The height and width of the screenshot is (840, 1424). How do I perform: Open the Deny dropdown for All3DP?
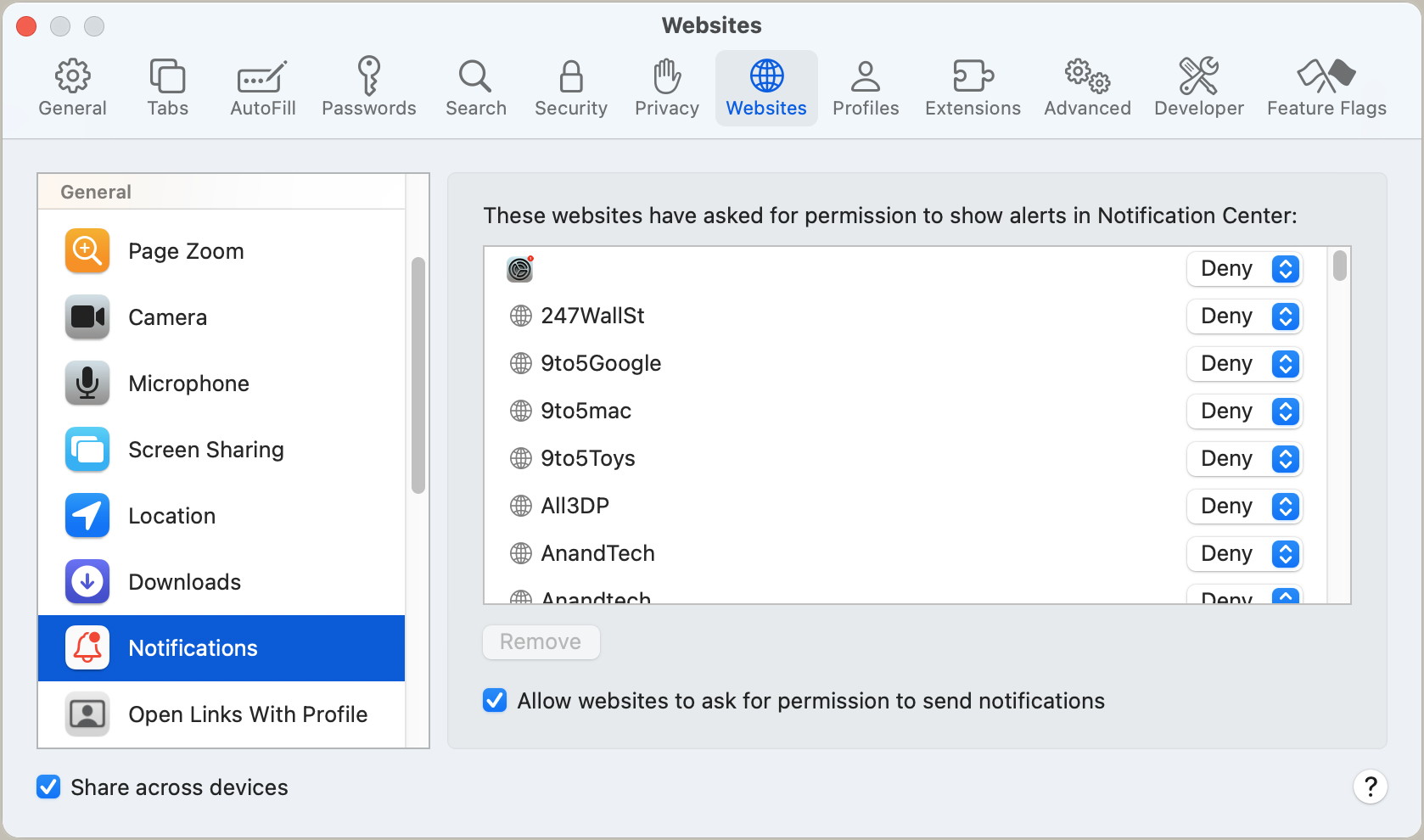click(x=1244, y=507)
